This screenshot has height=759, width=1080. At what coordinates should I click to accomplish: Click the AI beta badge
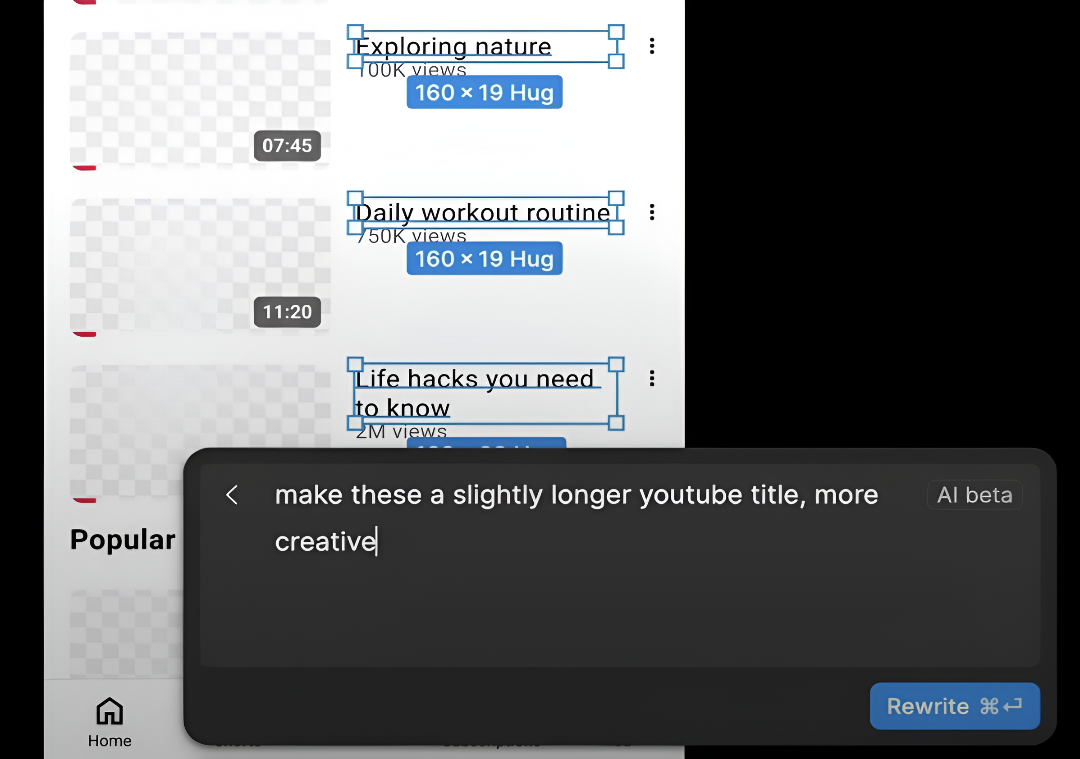coord(975,495)
